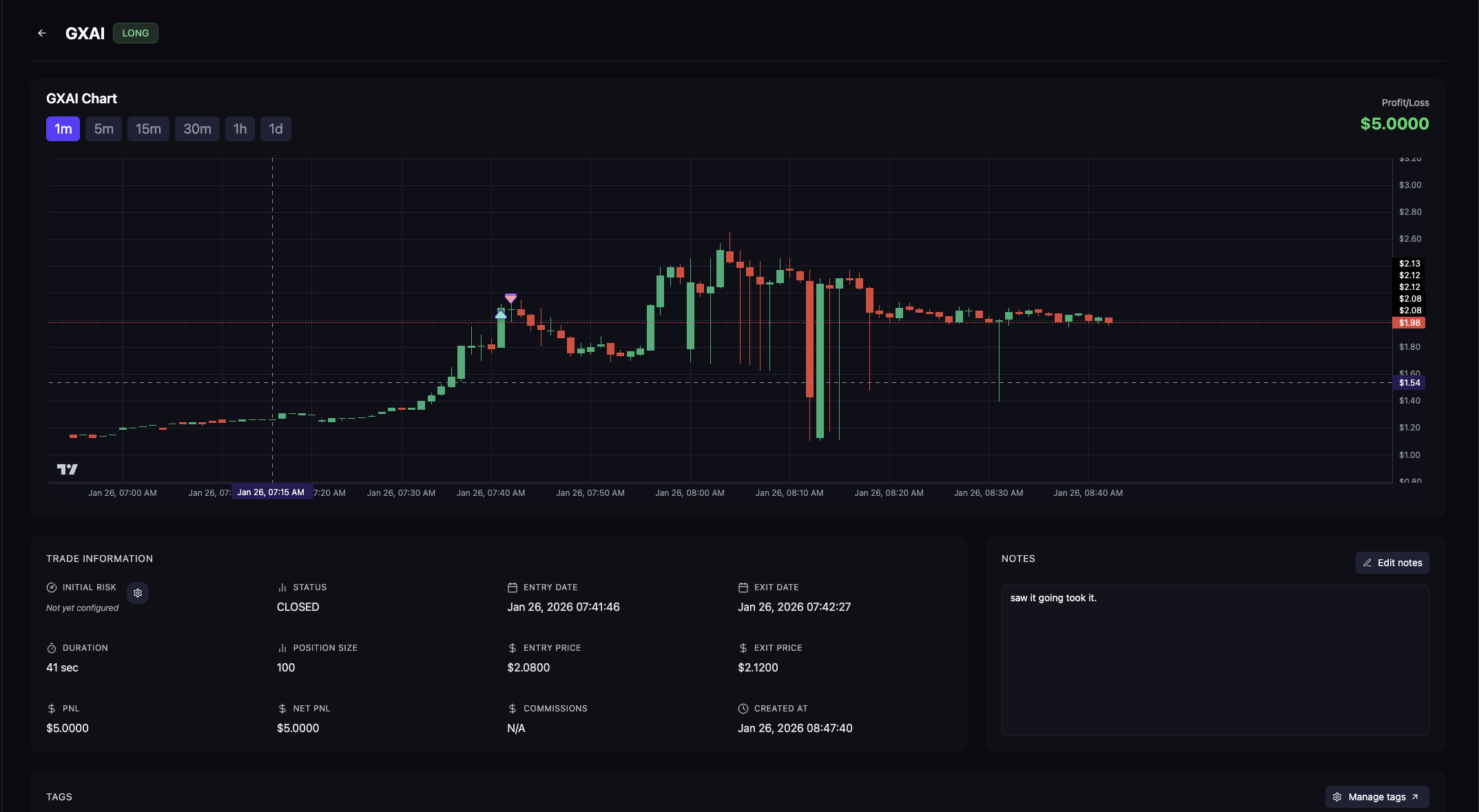Click the LONG badge
Image resolution: width=1479 pixels, height=812 pixels.
(136, 33)
